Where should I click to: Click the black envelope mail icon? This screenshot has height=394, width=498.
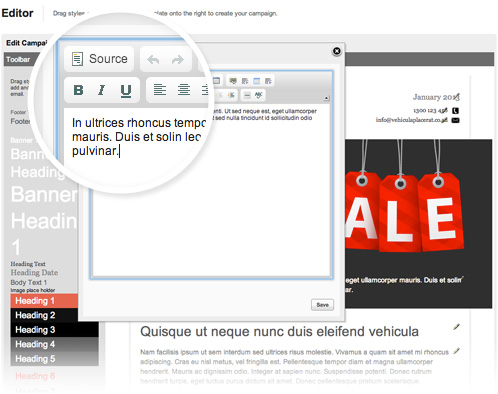tap(455, 120)
